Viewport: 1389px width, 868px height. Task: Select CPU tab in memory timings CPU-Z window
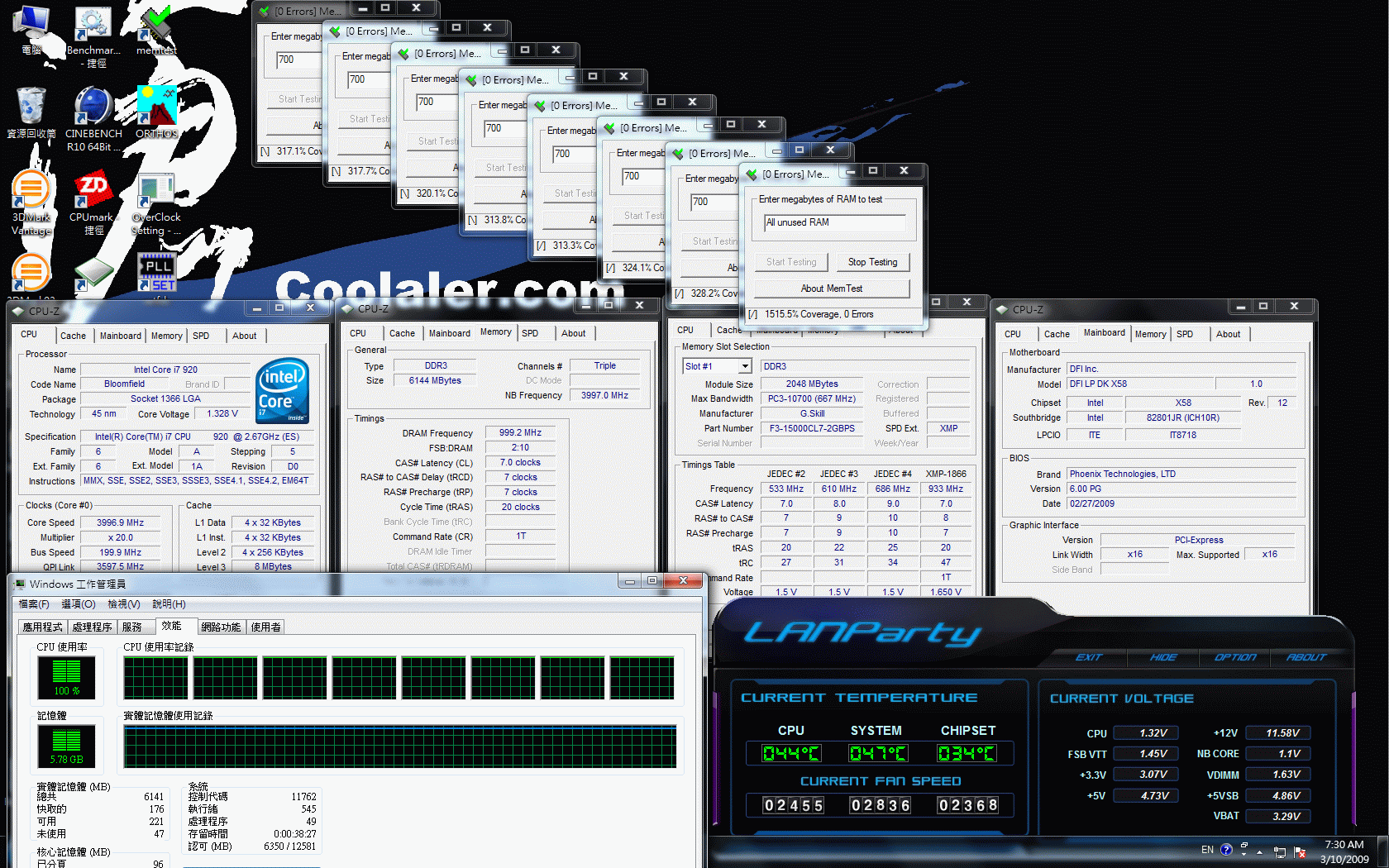(x=358, y=333)
